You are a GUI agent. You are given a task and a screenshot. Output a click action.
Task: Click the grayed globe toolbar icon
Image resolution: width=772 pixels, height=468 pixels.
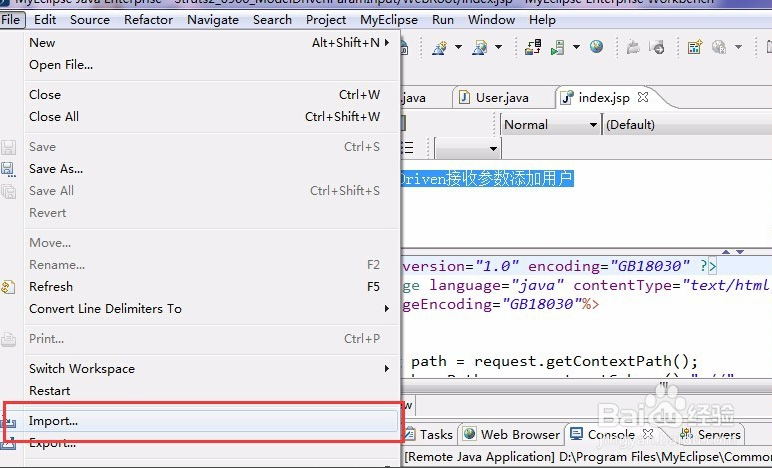pyautogui.click(x=719, y=47)
